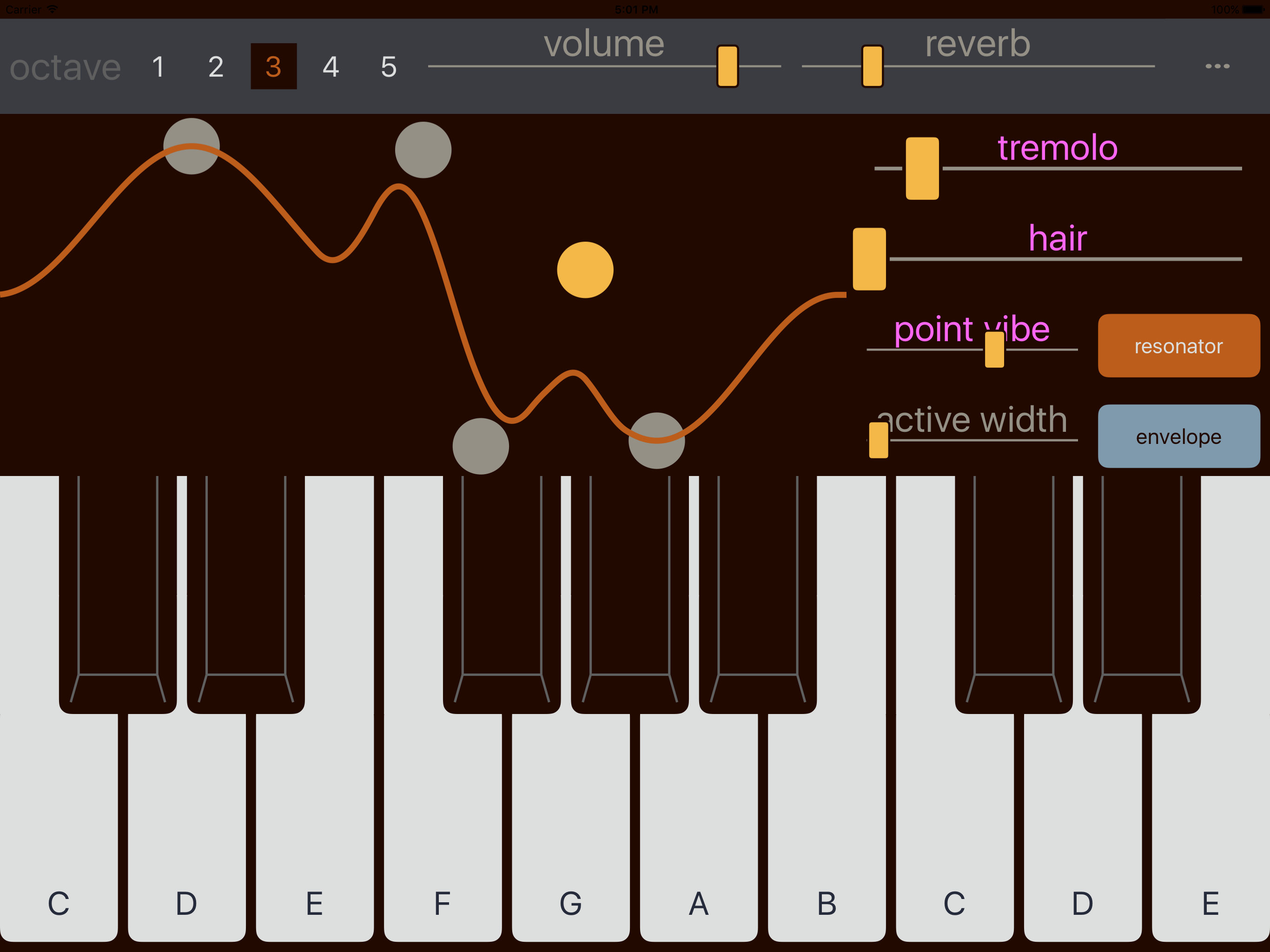Click the reverb slider handle
Image resolution: width=1270 pixels, height=952 pixels.
pos(872,66)
